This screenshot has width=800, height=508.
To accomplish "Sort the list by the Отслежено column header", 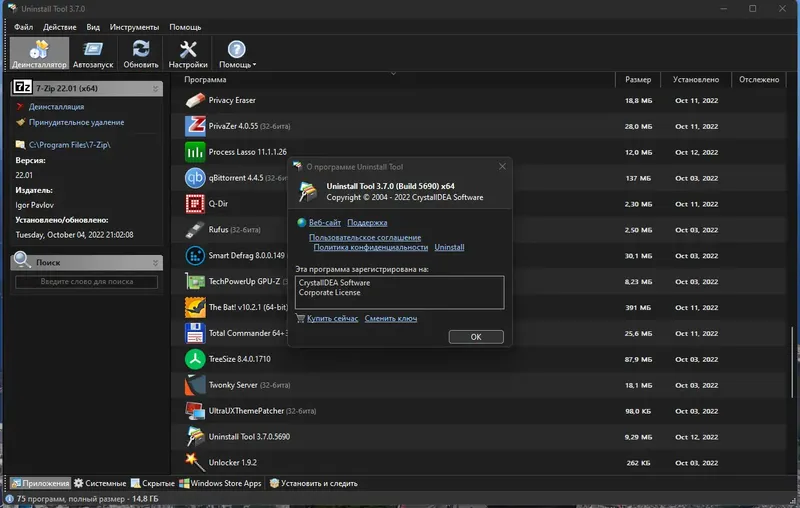I will pos(759,80).
